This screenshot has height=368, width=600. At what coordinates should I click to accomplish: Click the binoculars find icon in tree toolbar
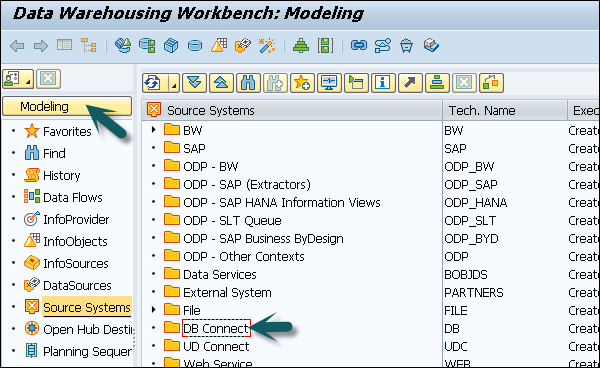[x=248, y=83]
